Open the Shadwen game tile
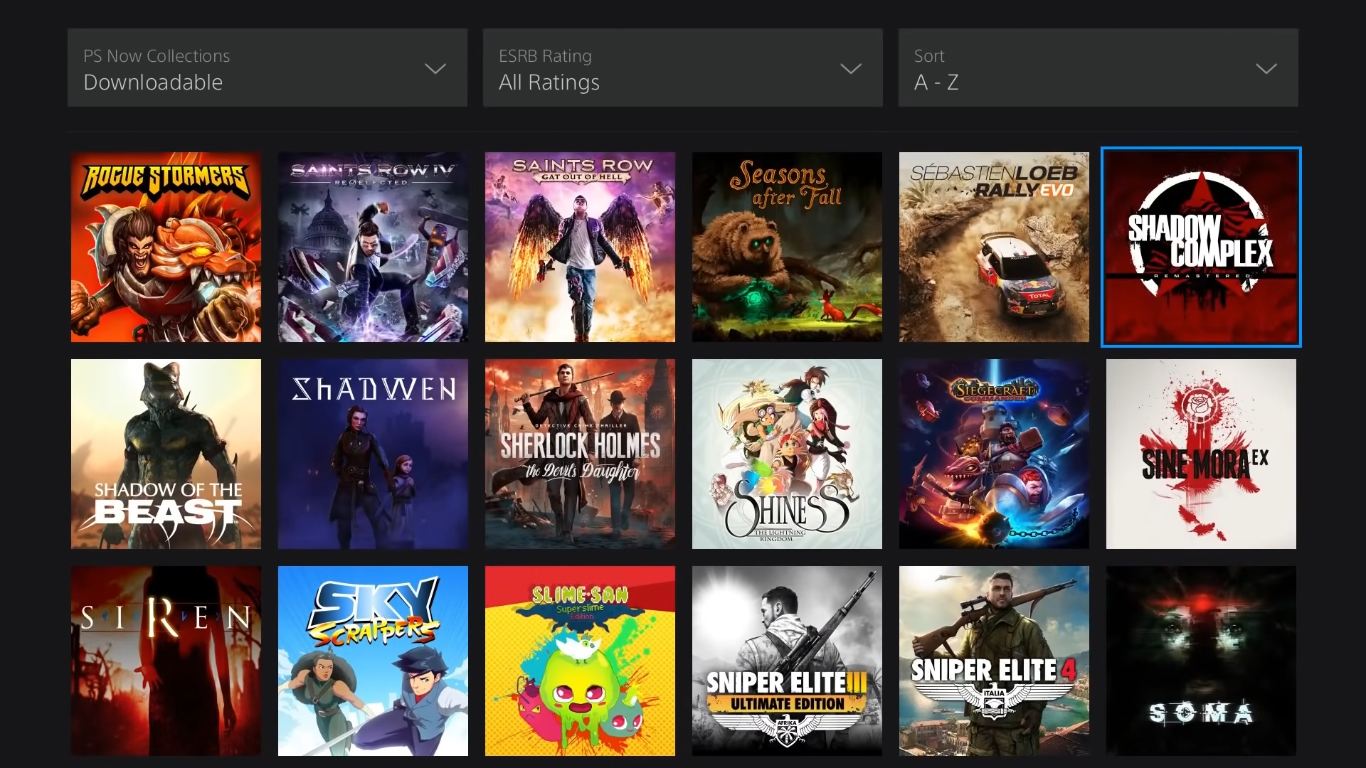Image resolution: width=1366 pixels, height=768 pixels. [373, 454]
